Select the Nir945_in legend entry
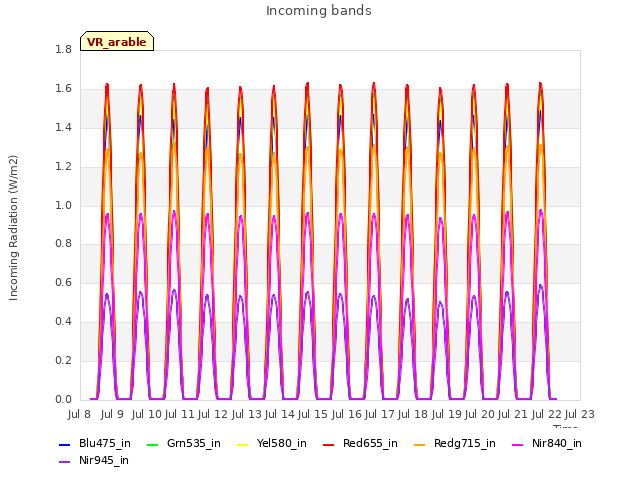The width and height of the screenshot is (640, 480). [94, 460]
